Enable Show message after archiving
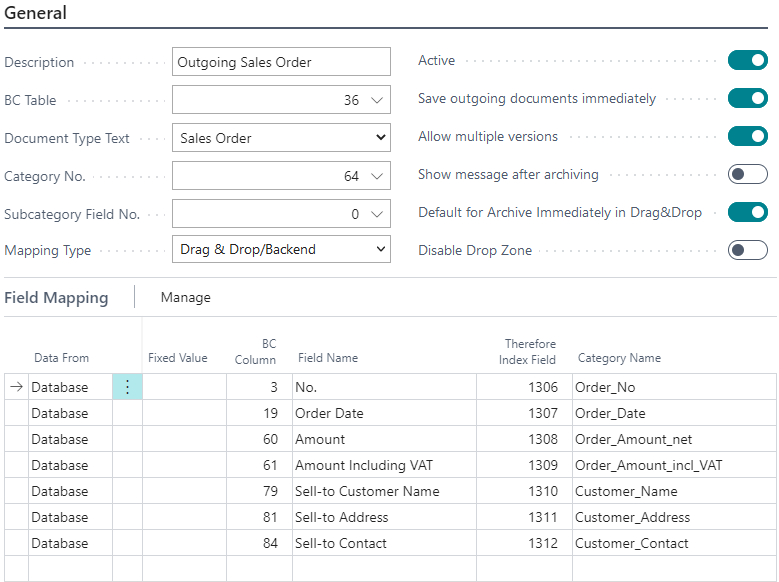The image size is (779, 582). [747, 174]
